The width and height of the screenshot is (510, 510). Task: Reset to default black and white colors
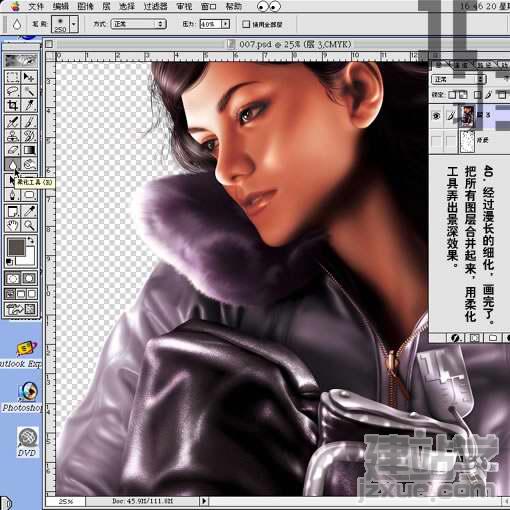(10, 261)
